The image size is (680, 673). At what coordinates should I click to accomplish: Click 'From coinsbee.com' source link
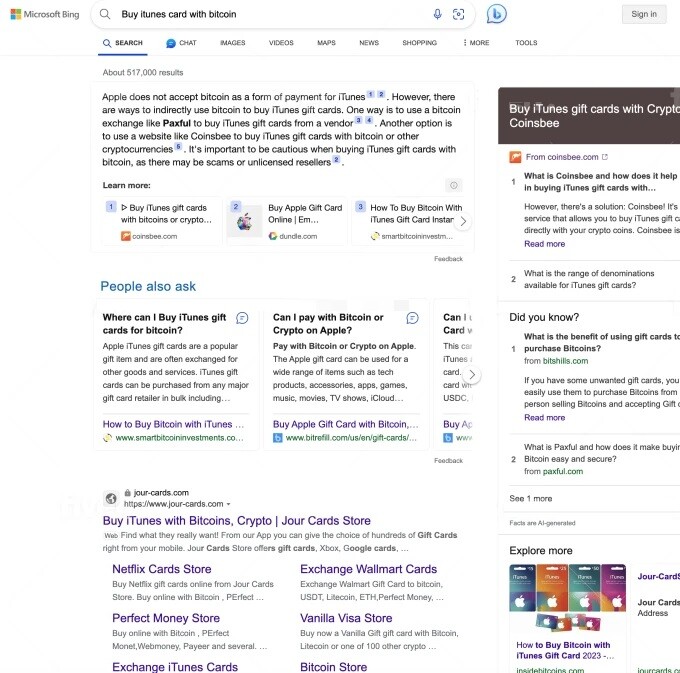point(562,157)
